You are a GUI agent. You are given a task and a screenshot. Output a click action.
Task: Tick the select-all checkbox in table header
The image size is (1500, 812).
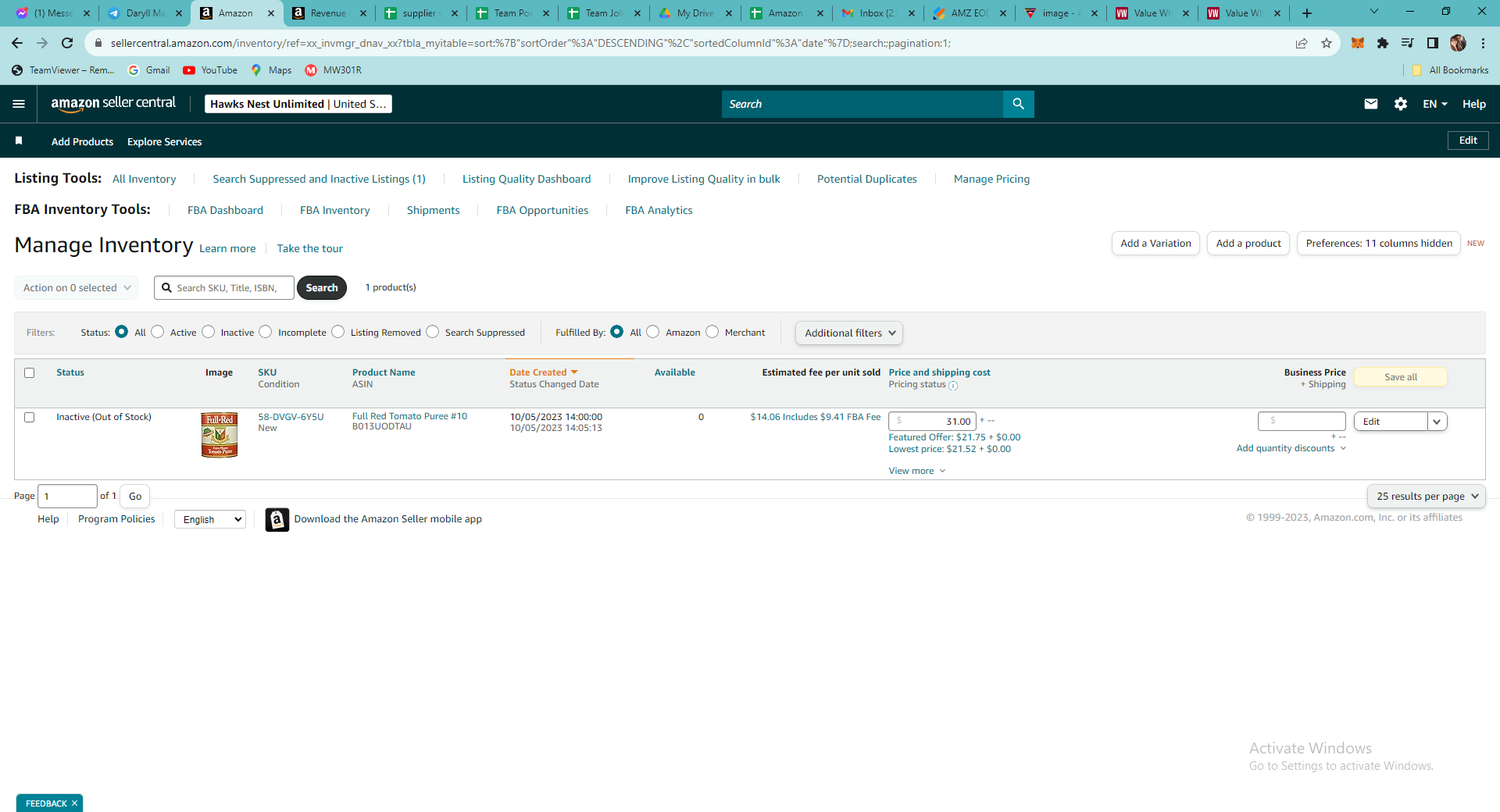30,372
